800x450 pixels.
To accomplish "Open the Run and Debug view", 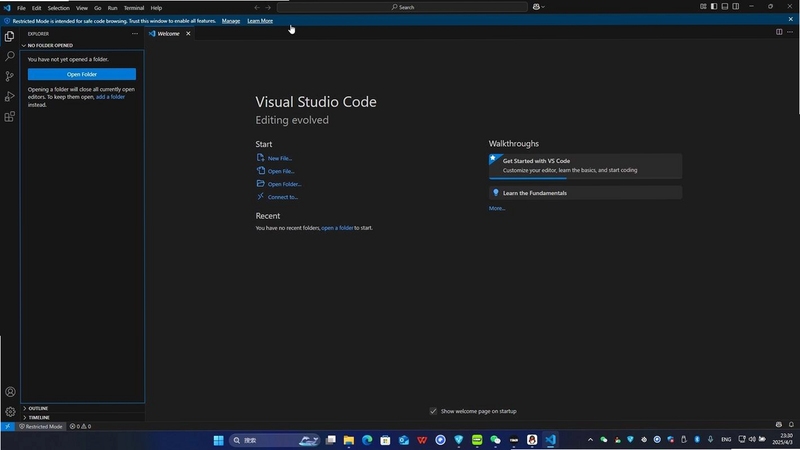I will [10, 96].
